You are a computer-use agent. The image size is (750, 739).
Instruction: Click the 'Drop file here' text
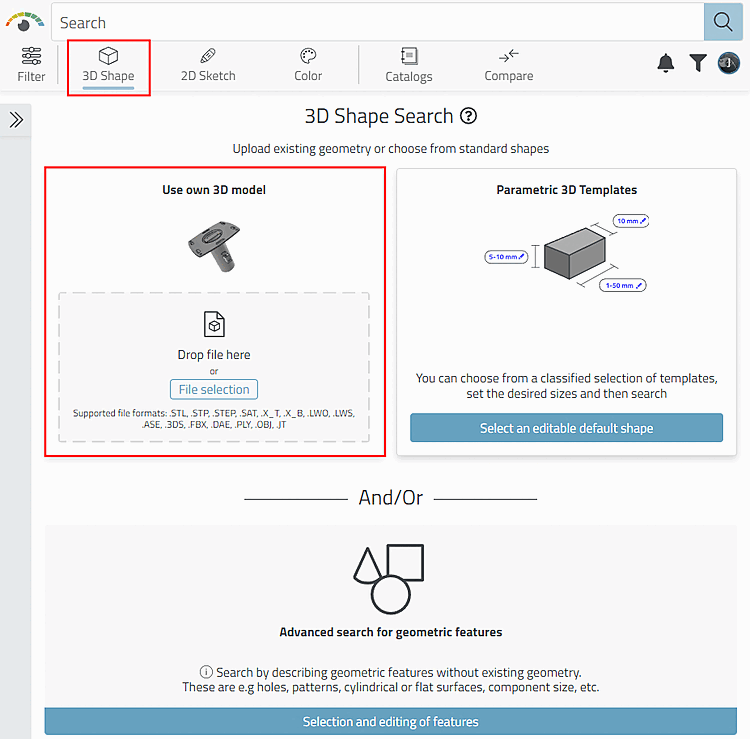(x=214, y=354)
